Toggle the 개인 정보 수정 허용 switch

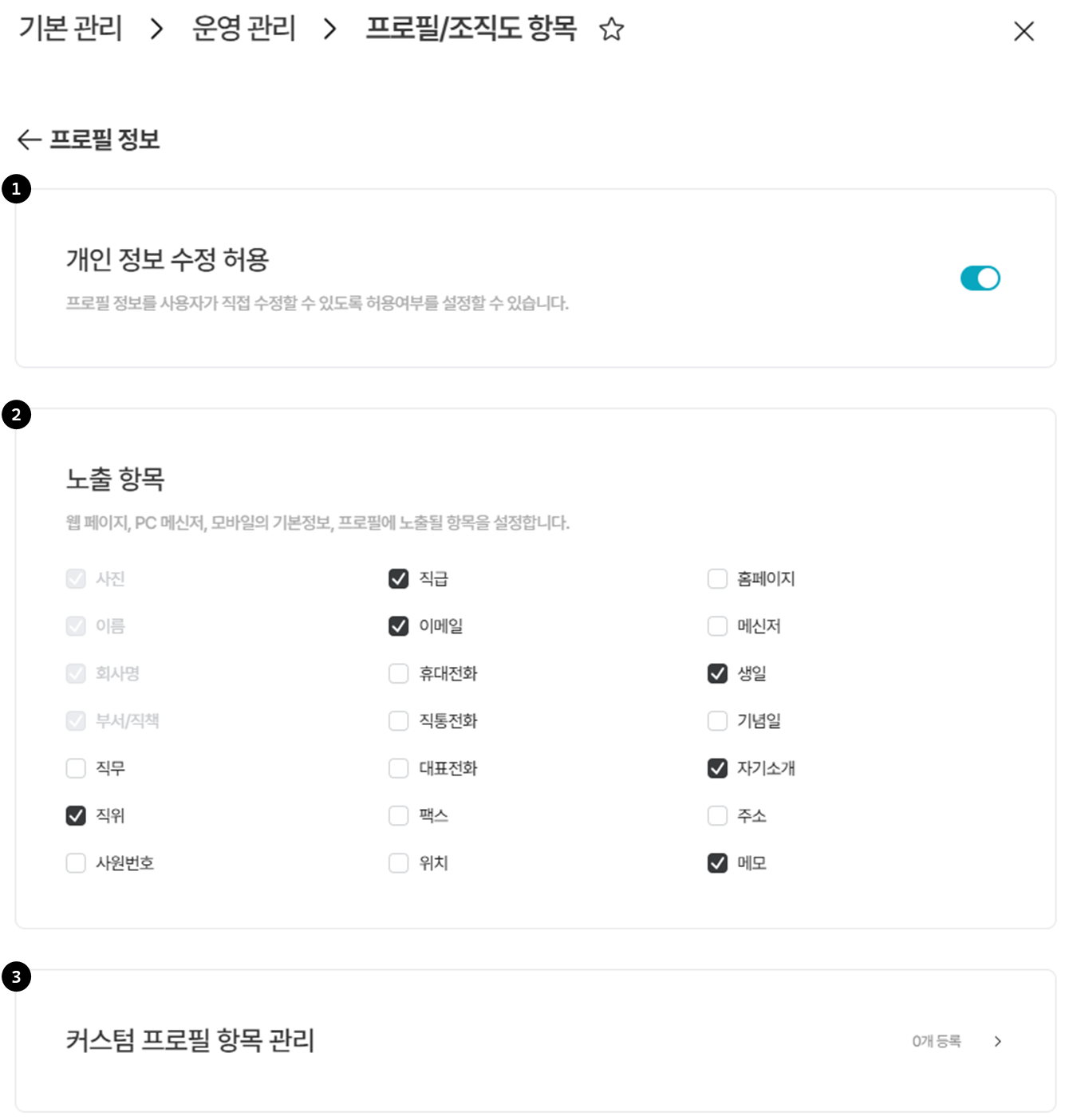pyautogui.click(x=980, y=278)
